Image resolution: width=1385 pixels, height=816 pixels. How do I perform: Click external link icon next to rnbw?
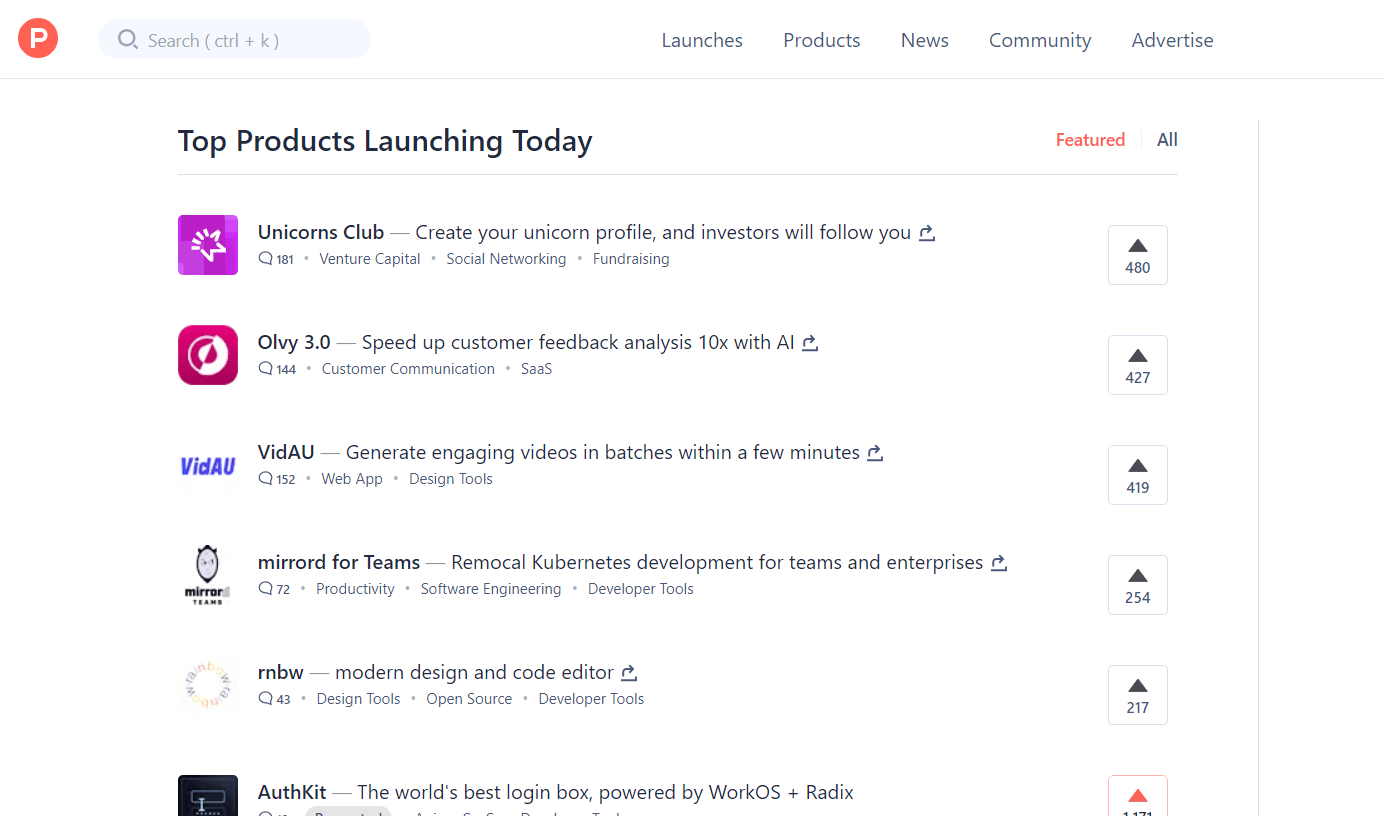[629, 673]
